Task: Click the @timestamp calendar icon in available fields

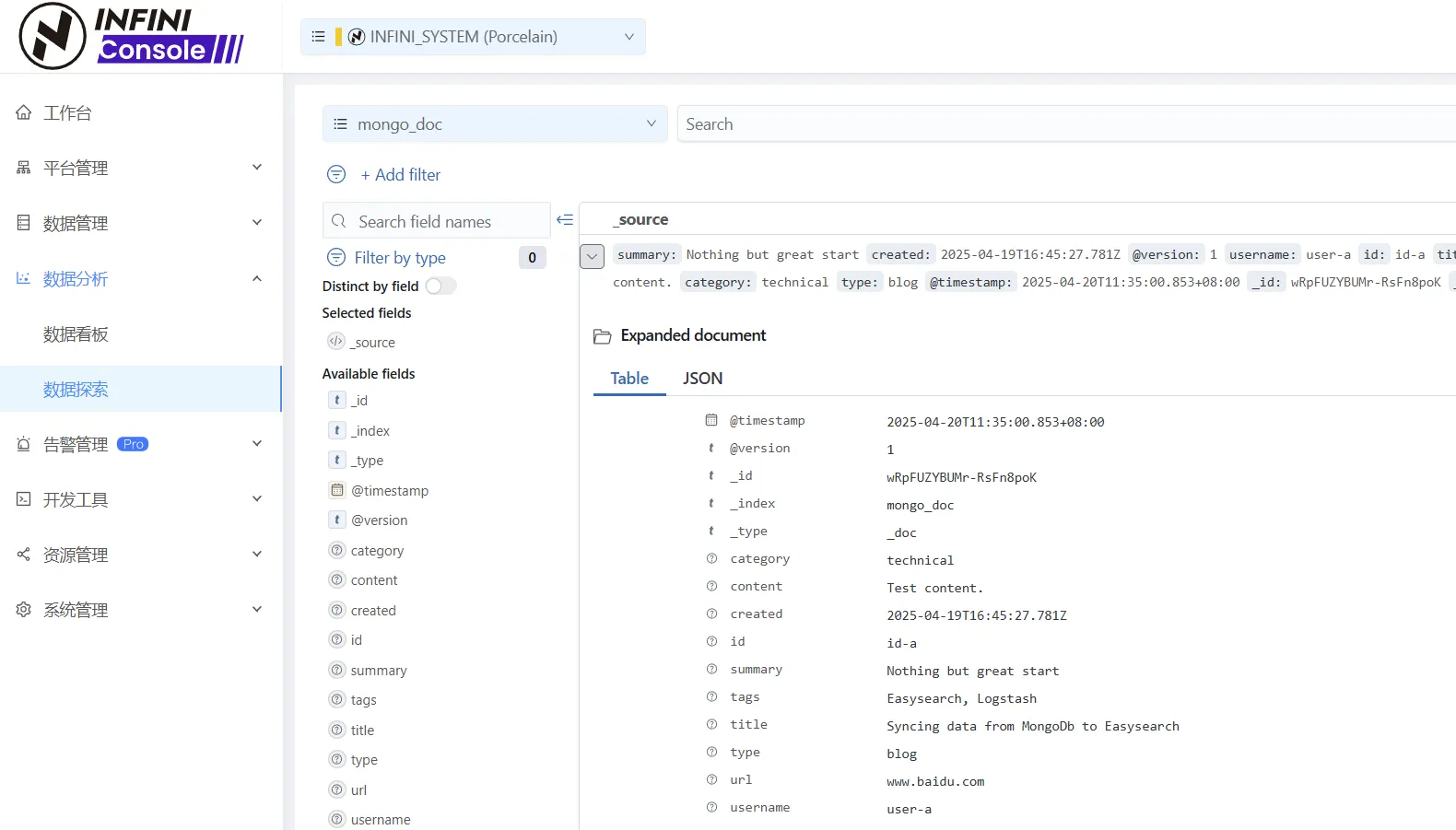Action: coord(337,490)
